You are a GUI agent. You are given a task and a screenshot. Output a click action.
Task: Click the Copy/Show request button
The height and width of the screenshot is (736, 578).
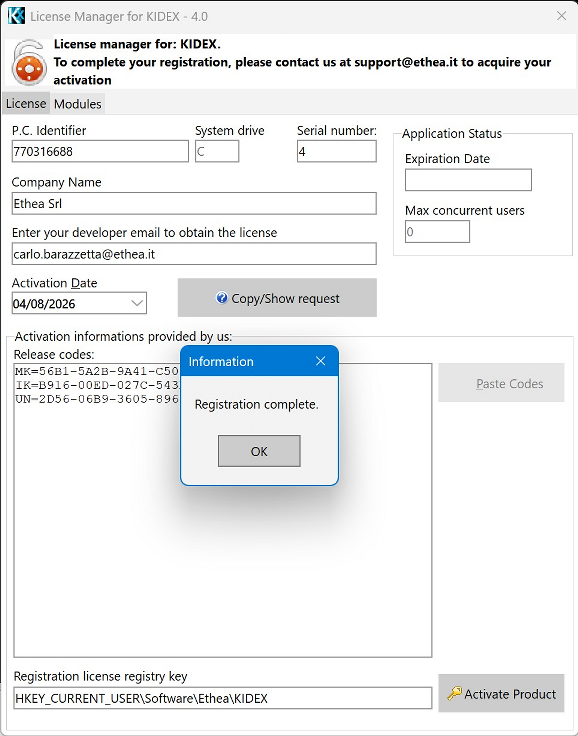(277, 298)
